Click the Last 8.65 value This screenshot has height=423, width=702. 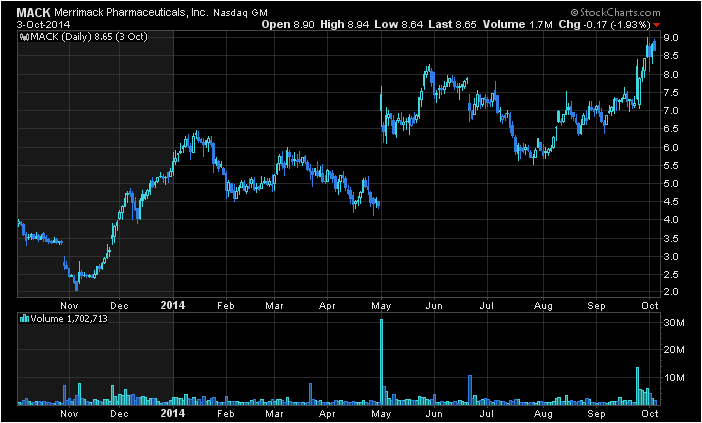pos(452,25)
